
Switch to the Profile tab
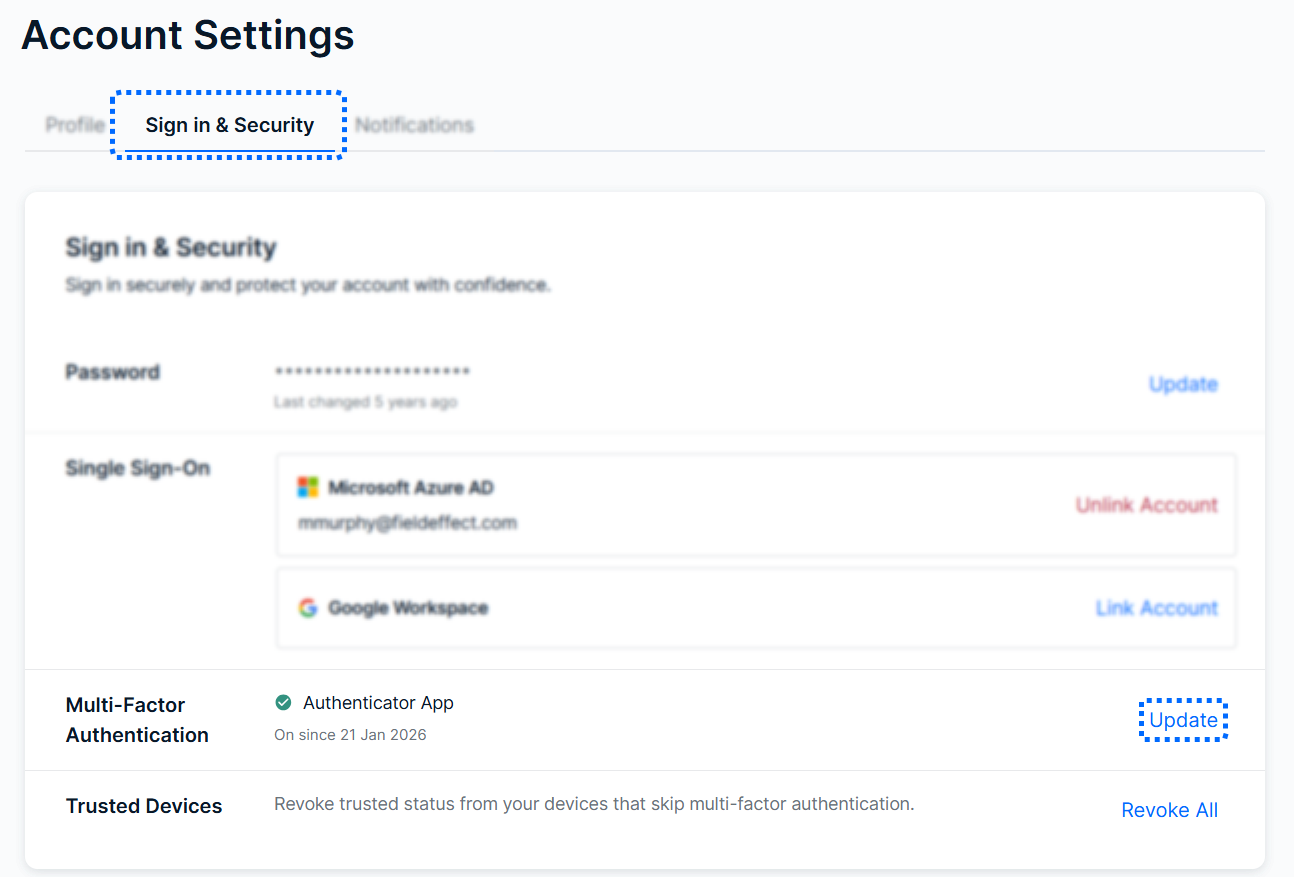click(x=75, y=125)
